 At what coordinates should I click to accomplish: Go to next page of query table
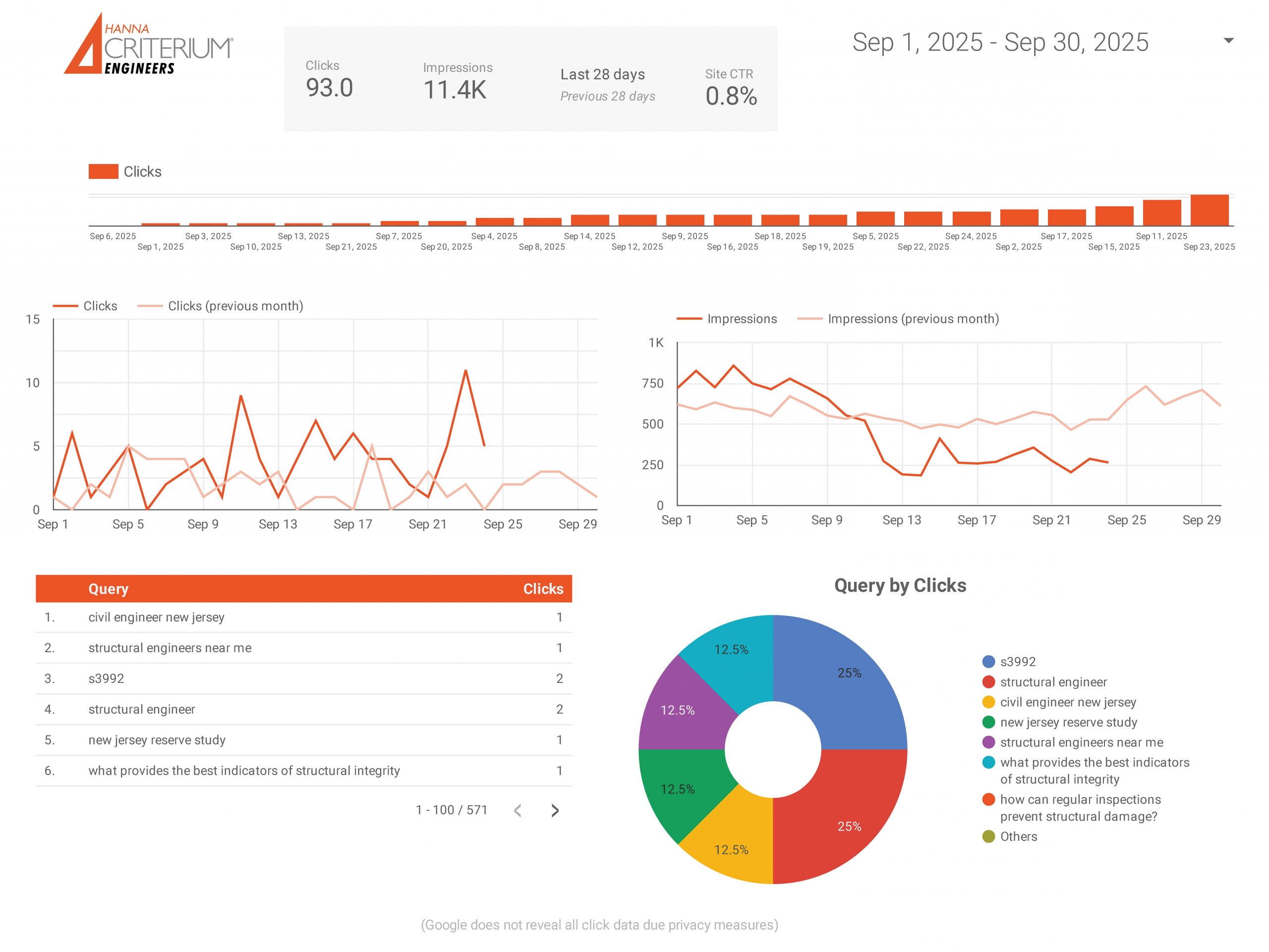554,810
